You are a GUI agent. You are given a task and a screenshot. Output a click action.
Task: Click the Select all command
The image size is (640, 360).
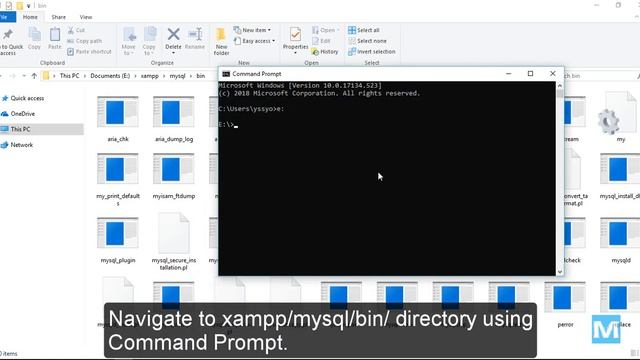coord(364,30)
